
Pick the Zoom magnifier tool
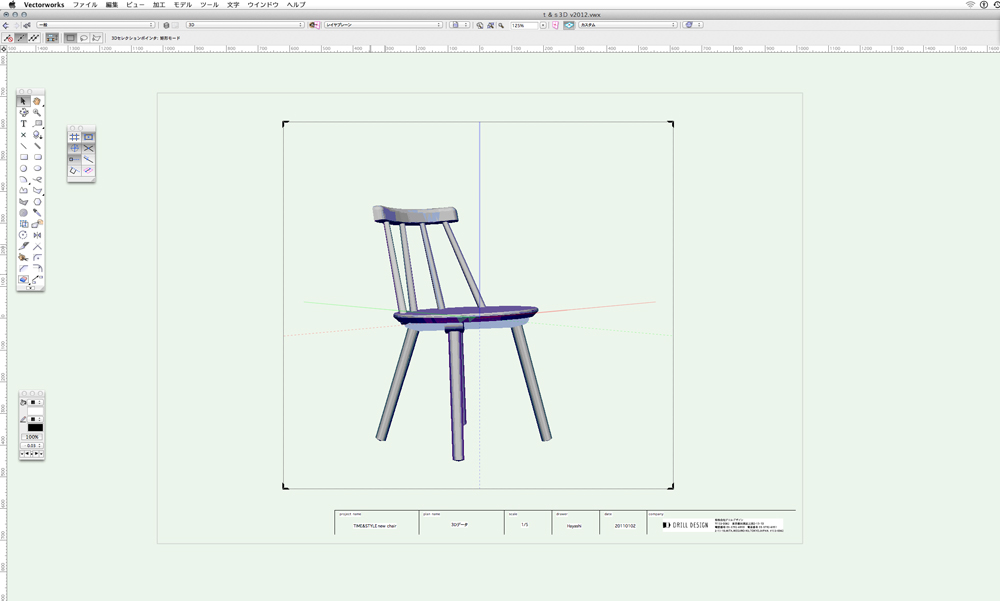tap(37, 113)
